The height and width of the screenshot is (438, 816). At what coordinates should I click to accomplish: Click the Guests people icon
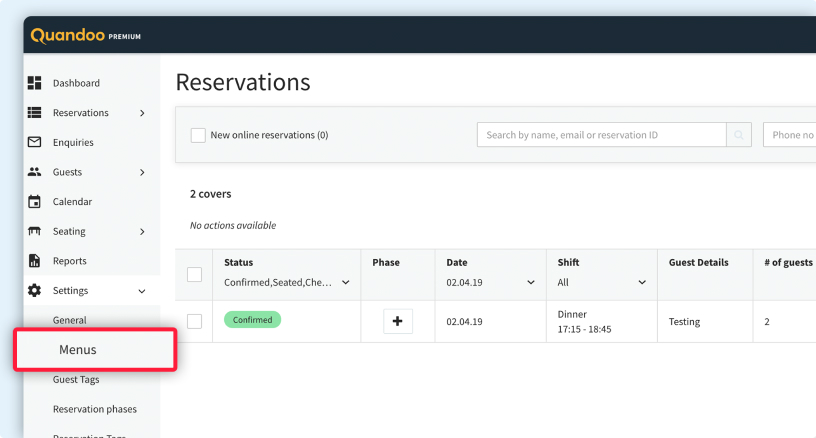34,172
